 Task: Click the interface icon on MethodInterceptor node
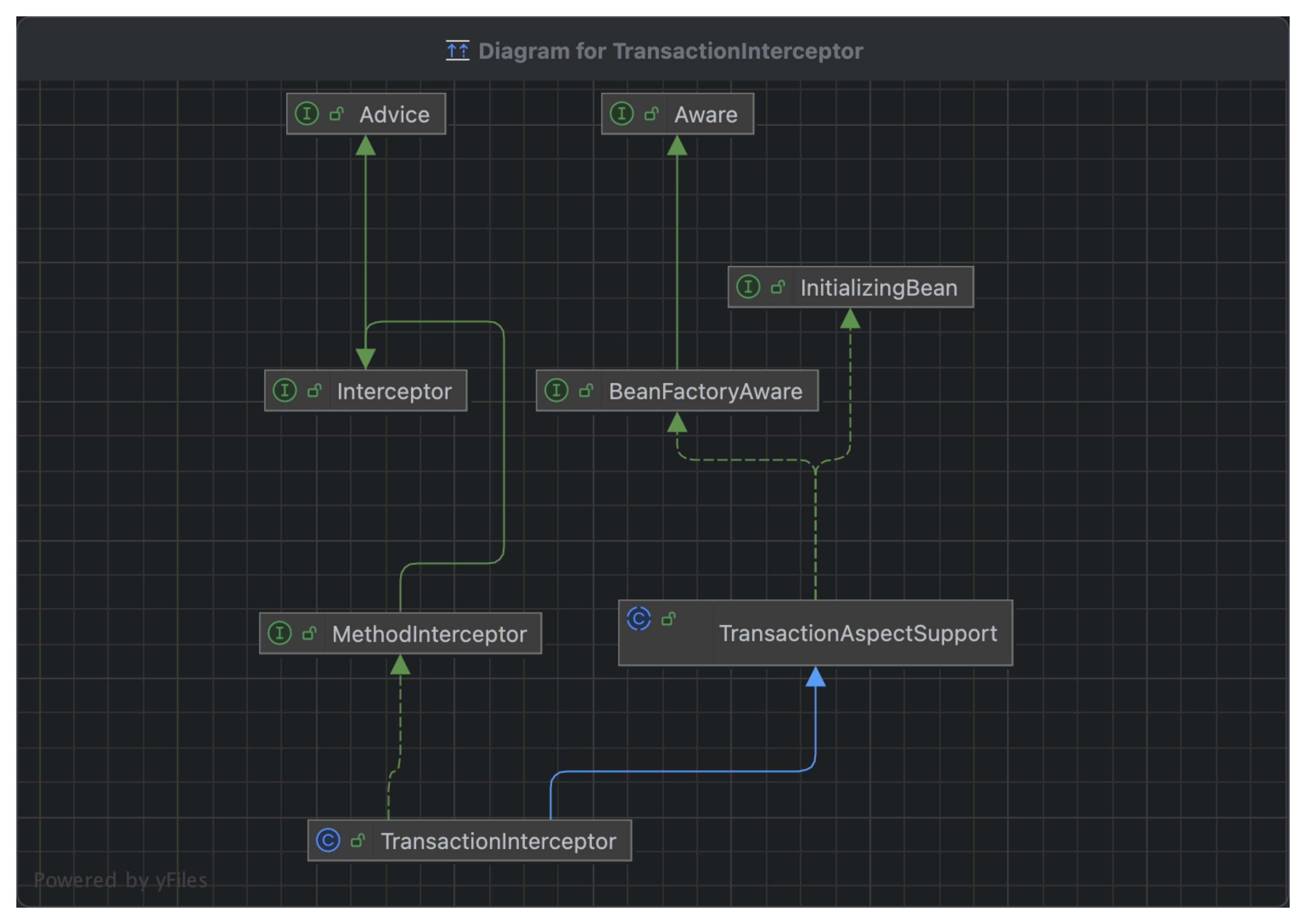[280, 633]
